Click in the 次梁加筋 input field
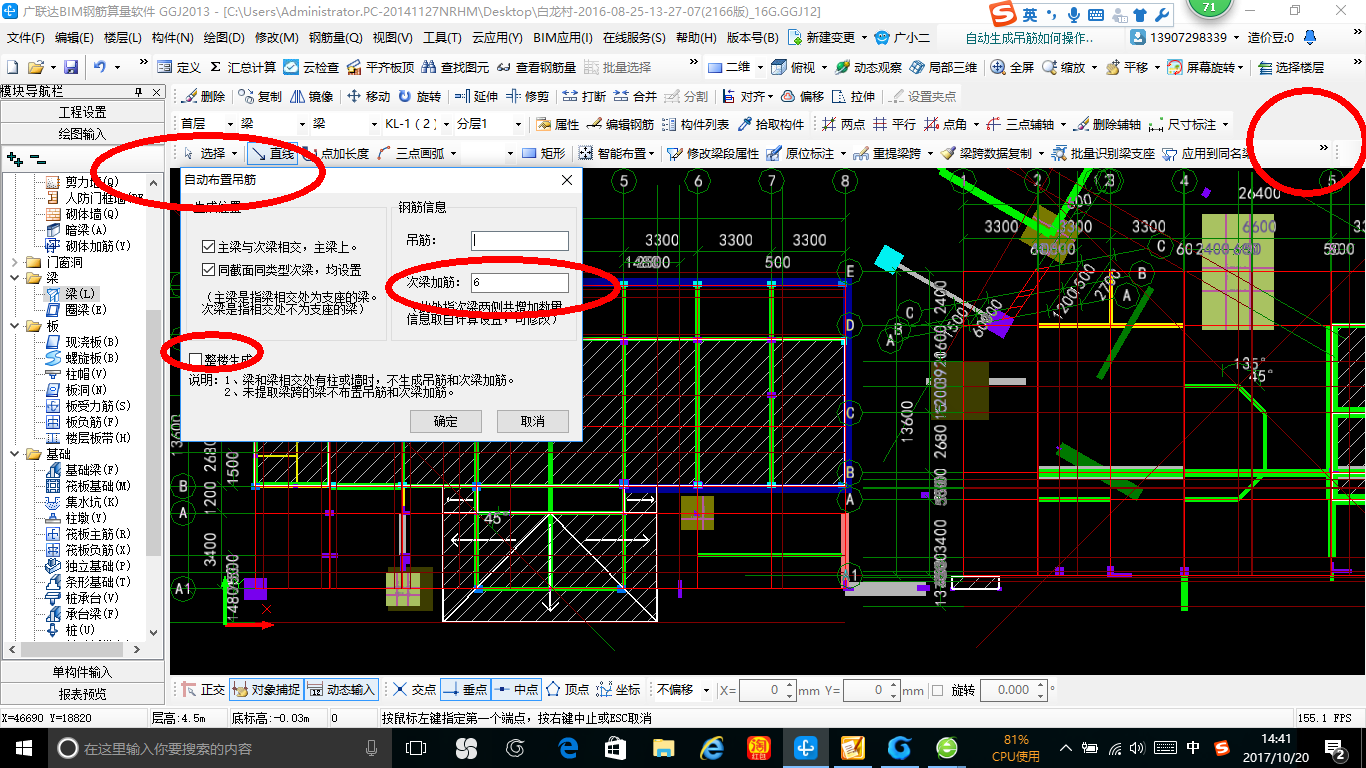1366x768 pixels. (x=520, y=283)
